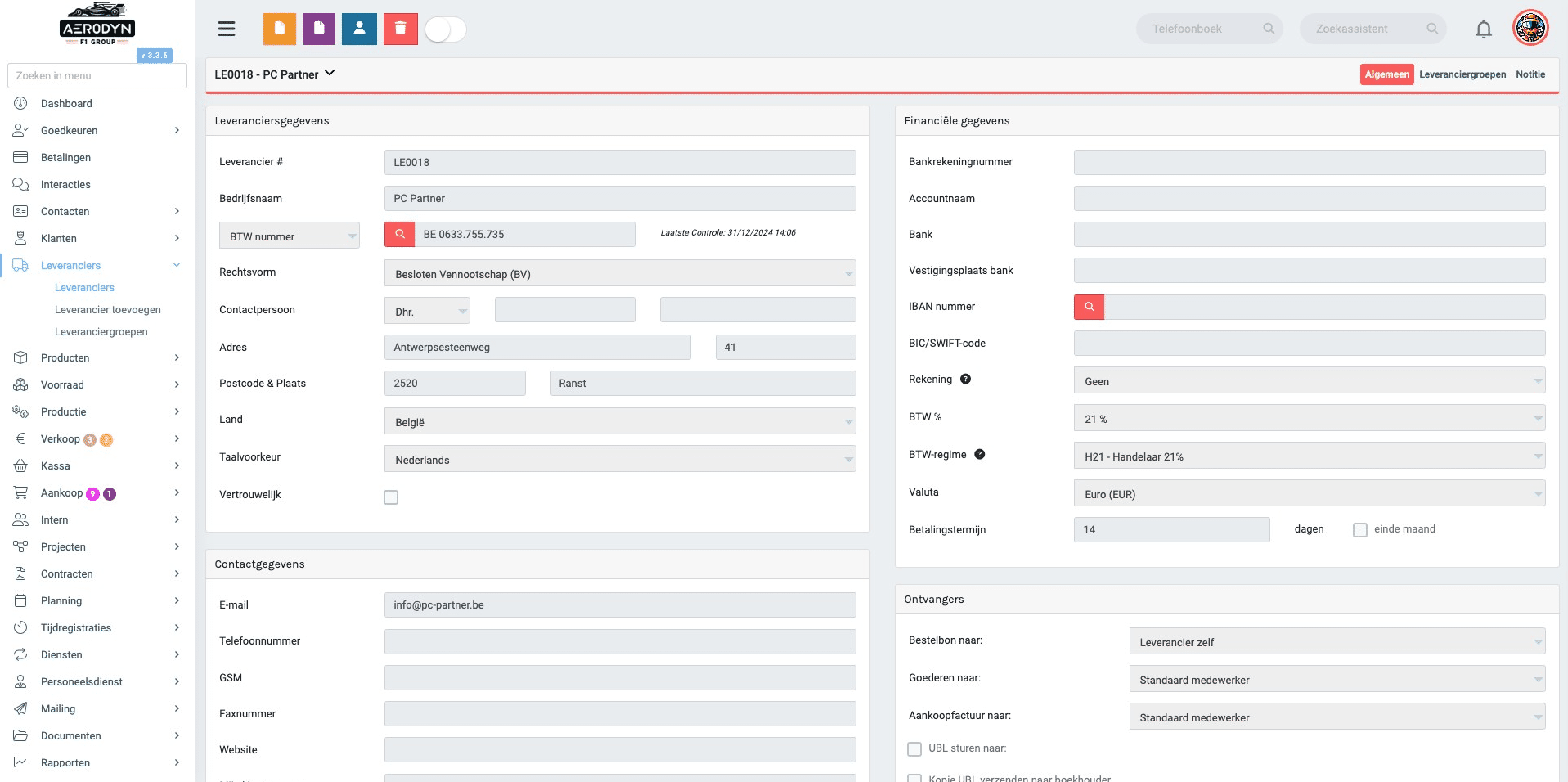Focus the Zoeken in menu search field
Screen dimensions: 1568x782
pos(97,75)
